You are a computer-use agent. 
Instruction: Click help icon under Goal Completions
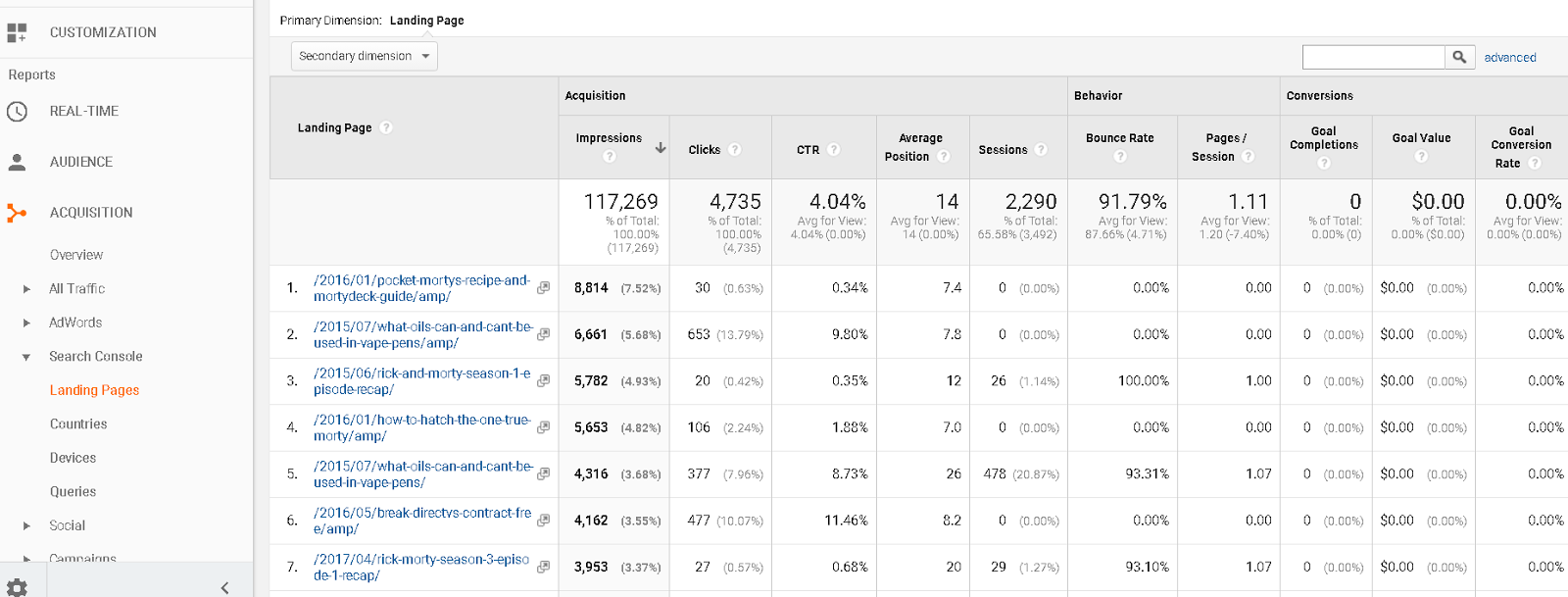(1324, 163)
